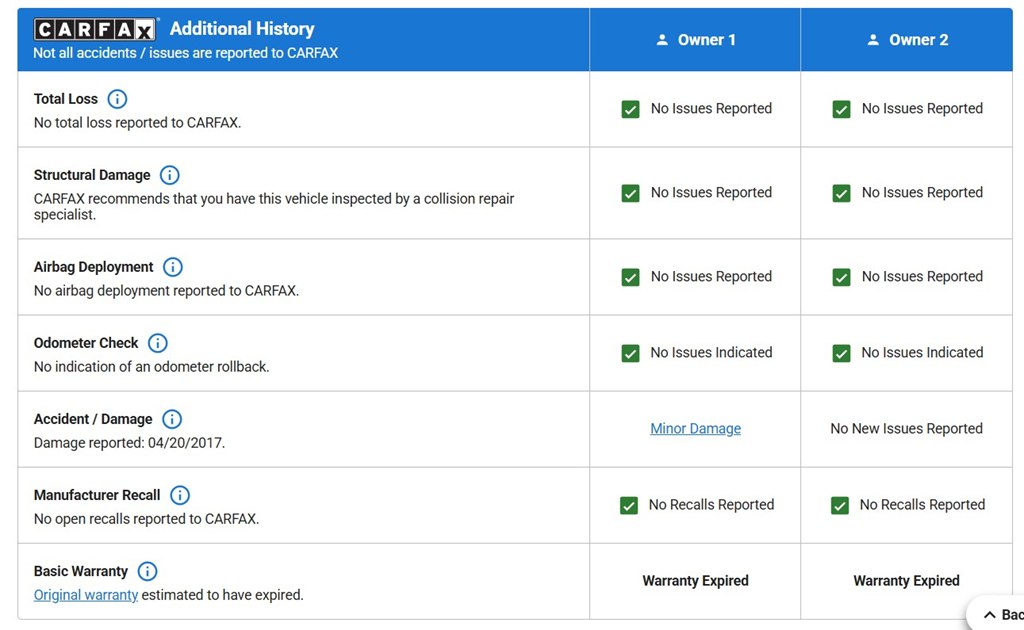1024x630 pixels.
Task: View the Accident / Damage info icon
Action: coord(172,419)
